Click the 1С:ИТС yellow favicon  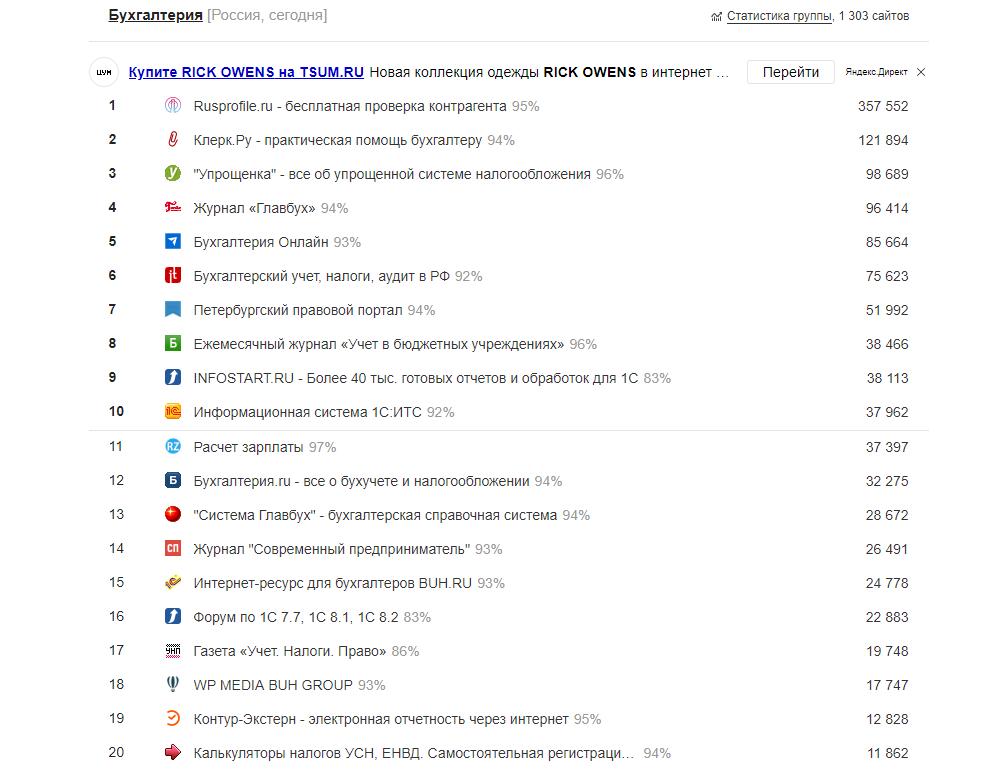click(x=173, y=411)
